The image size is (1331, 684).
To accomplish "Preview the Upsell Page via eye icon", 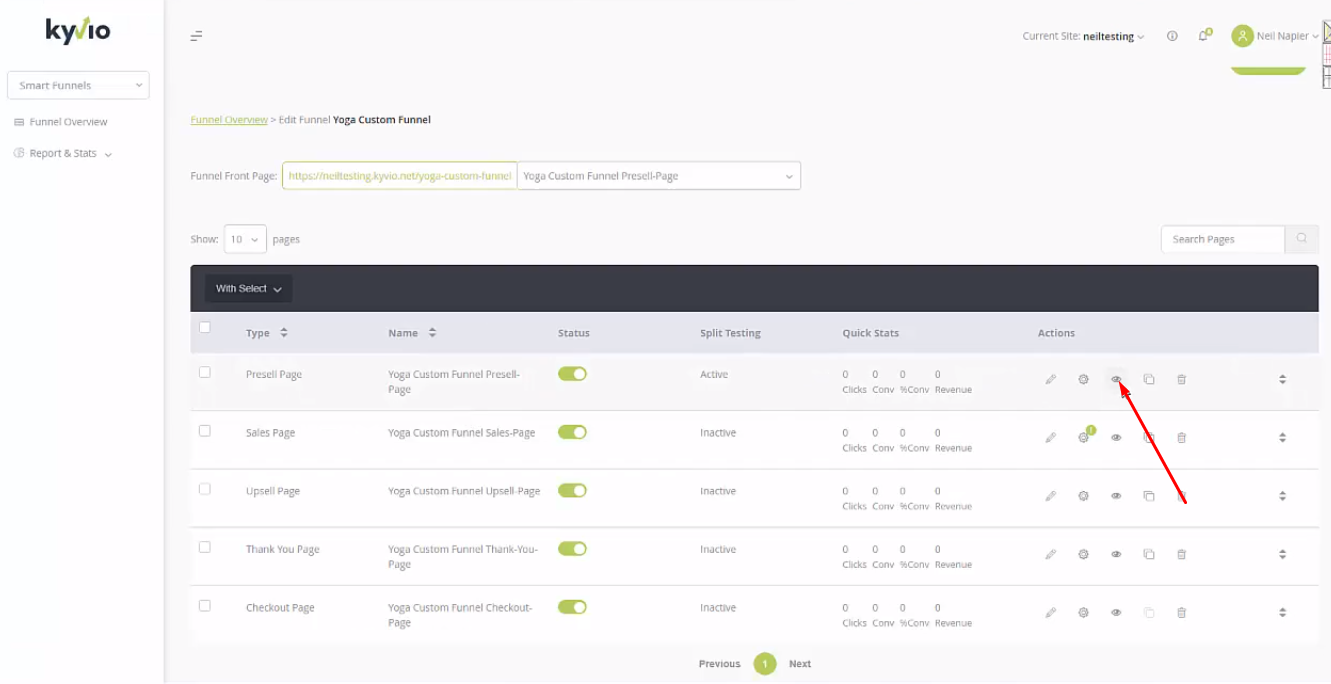I will 1116,496.
